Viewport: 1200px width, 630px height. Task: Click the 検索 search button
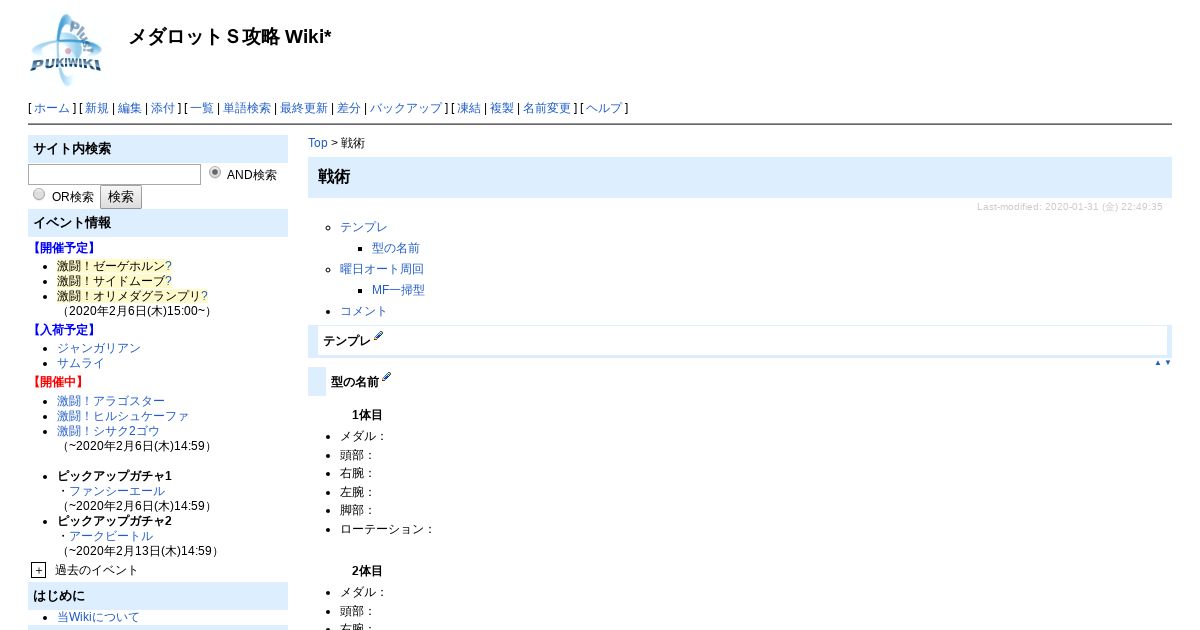point(121,197)
